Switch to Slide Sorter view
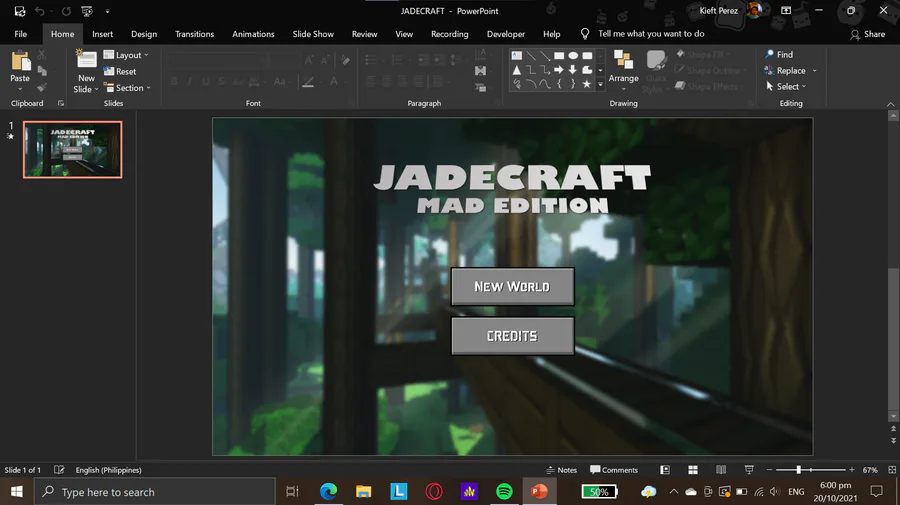 click(692, 470)
